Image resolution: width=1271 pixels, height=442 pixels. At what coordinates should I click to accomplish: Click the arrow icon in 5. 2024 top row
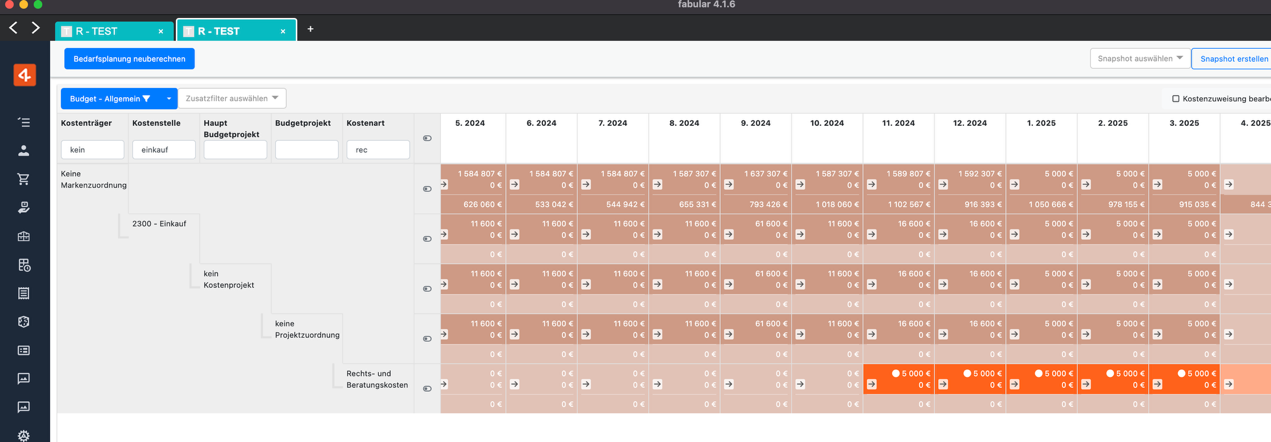(x=443, y=185)
